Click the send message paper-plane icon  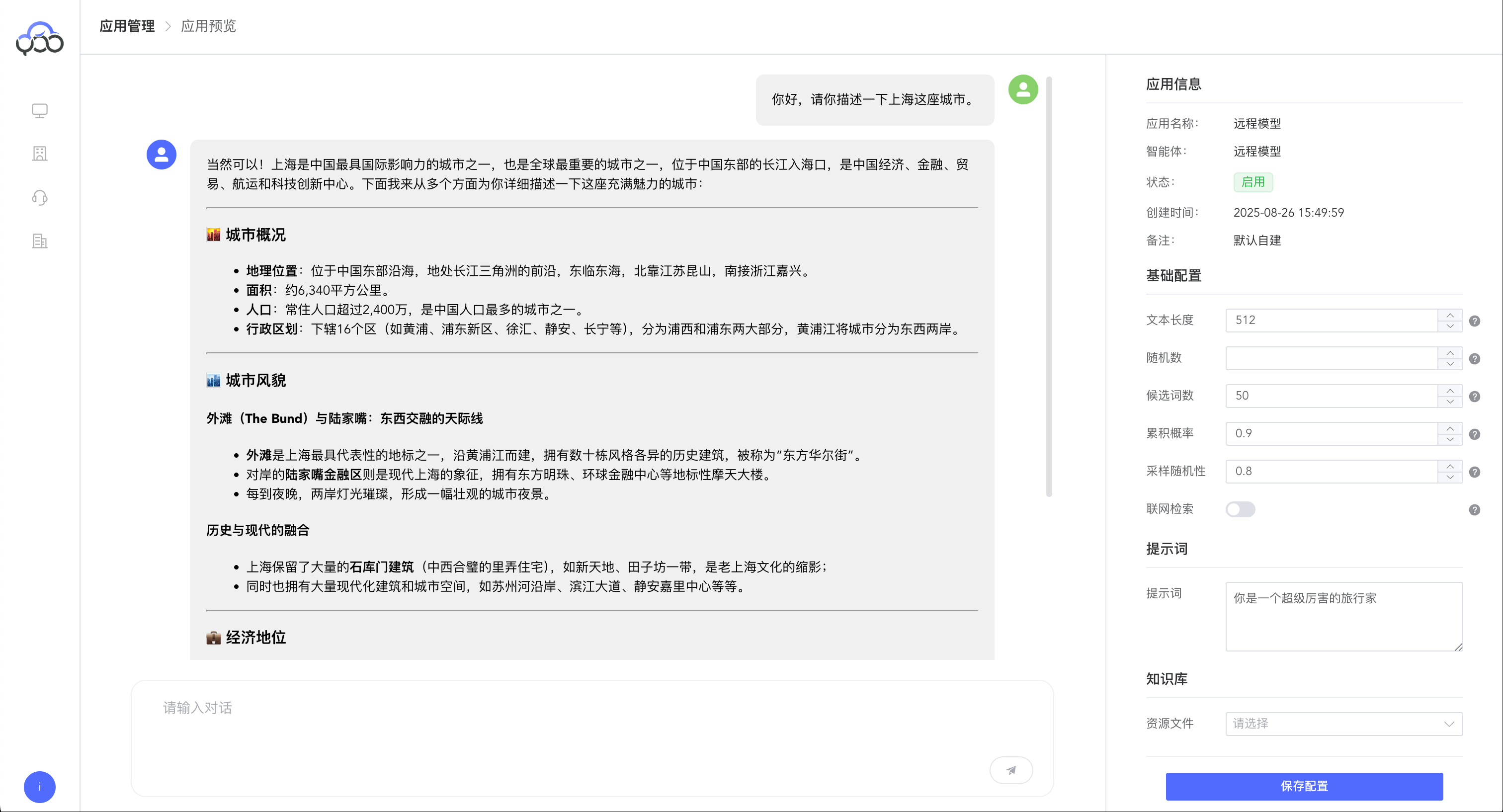pyautogui.click(x=1011, y=769)
